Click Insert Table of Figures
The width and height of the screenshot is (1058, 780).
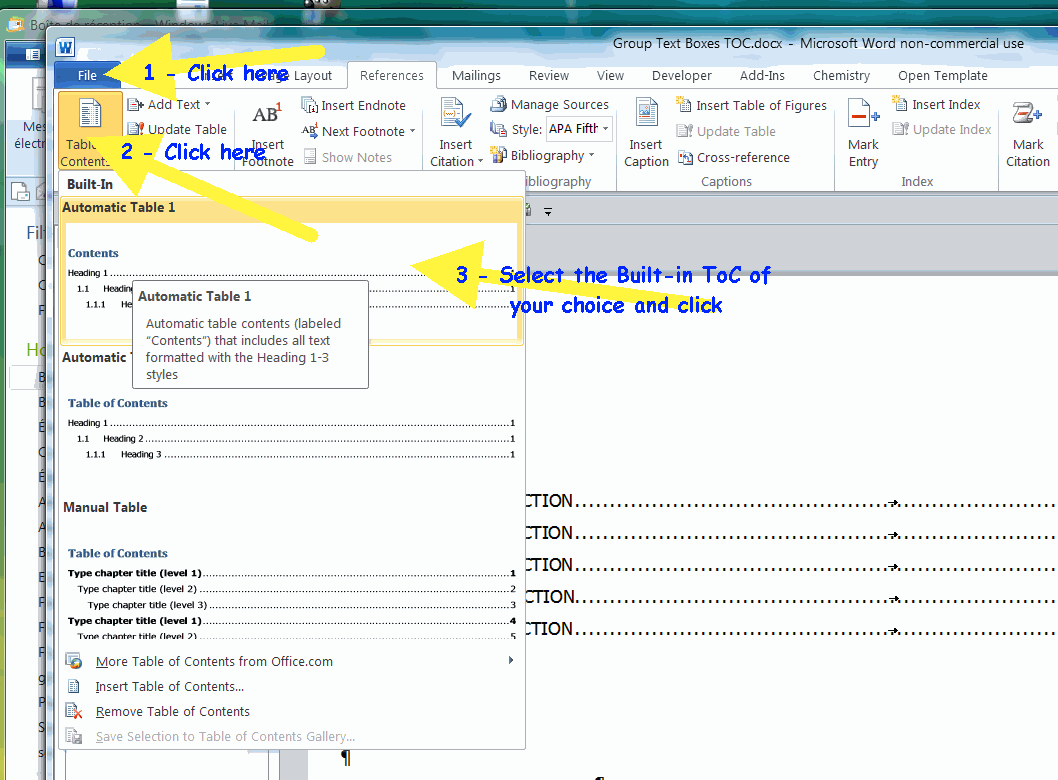tap(752, 105)
